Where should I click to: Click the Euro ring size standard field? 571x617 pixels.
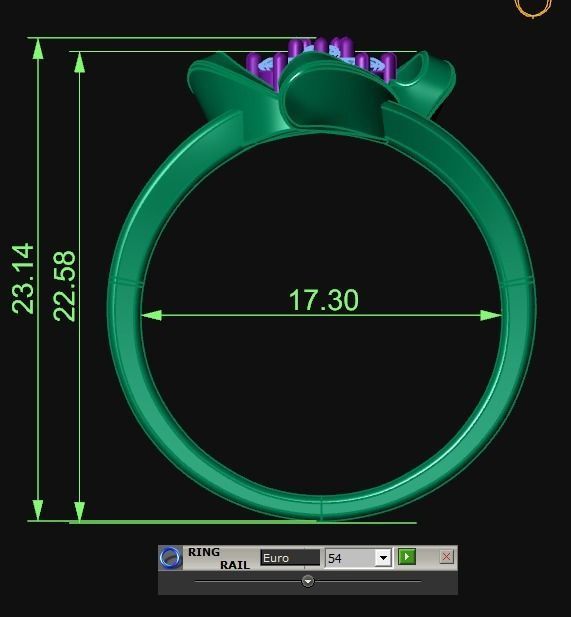coord(290,558)
